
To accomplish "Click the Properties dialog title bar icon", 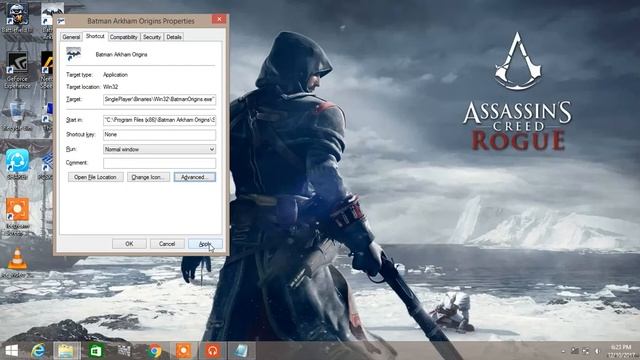I will [x=61, y=21].
